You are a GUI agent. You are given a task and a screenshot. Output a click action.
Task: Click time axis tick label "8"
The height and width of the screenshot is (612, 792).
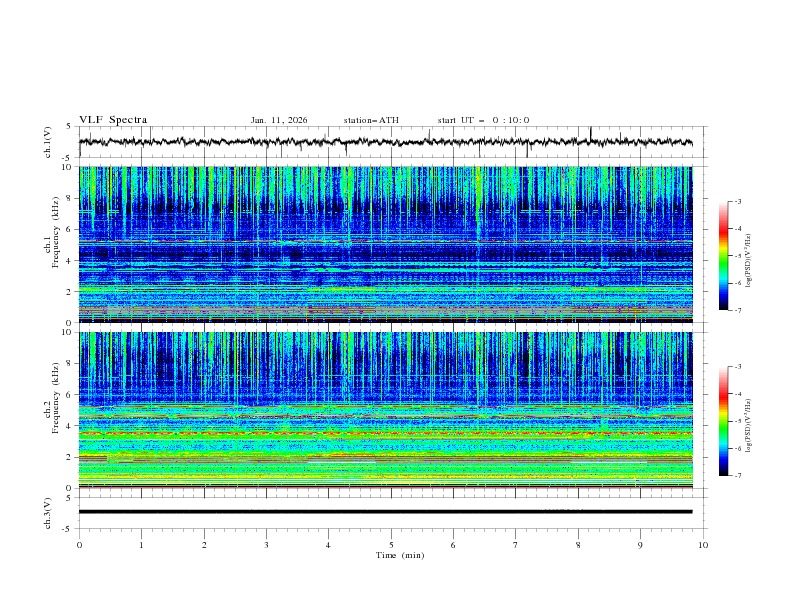(x=578, y=545)
